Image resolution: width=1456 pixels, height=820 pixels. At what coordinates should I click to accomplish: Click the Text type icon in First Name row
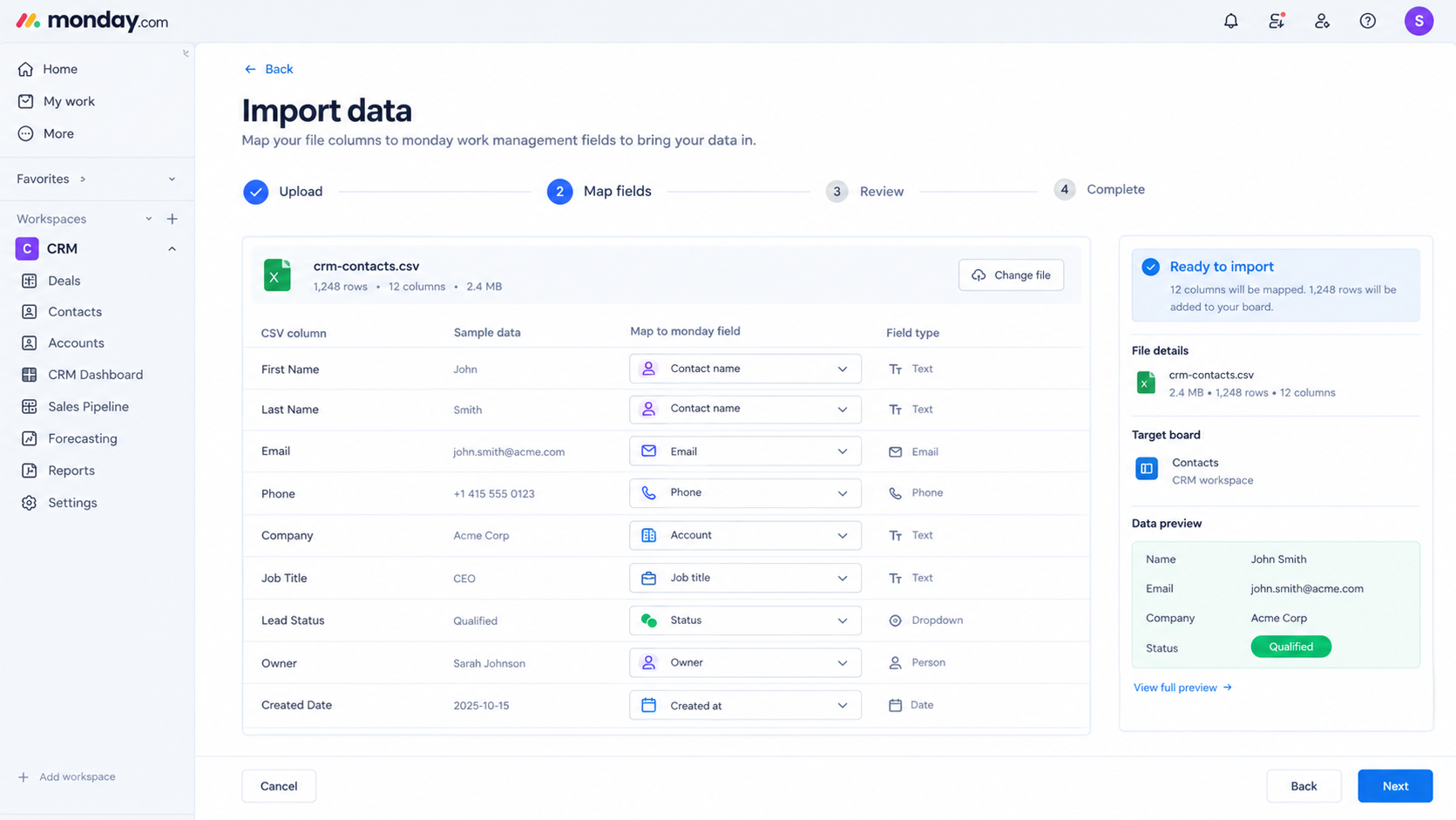click(895, 369)
